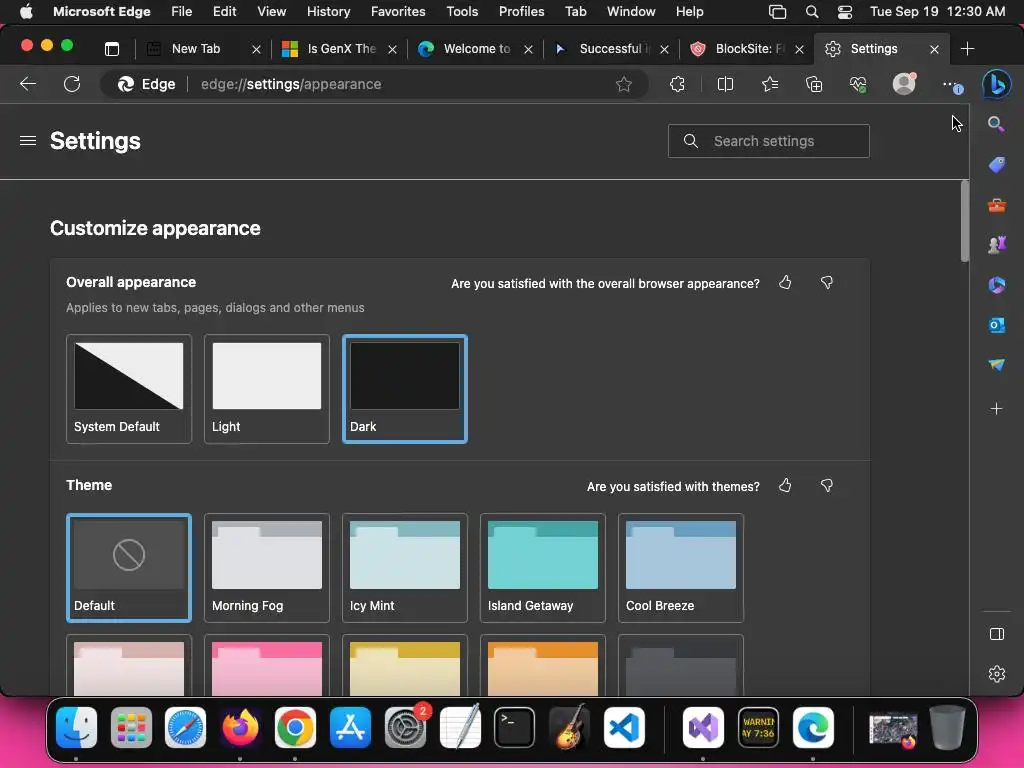The width and height of the screenshot is (1024, 768).
Task: Thumbs down the overall browser appearance
Action: pyautogui.click(x=827, y=282)
